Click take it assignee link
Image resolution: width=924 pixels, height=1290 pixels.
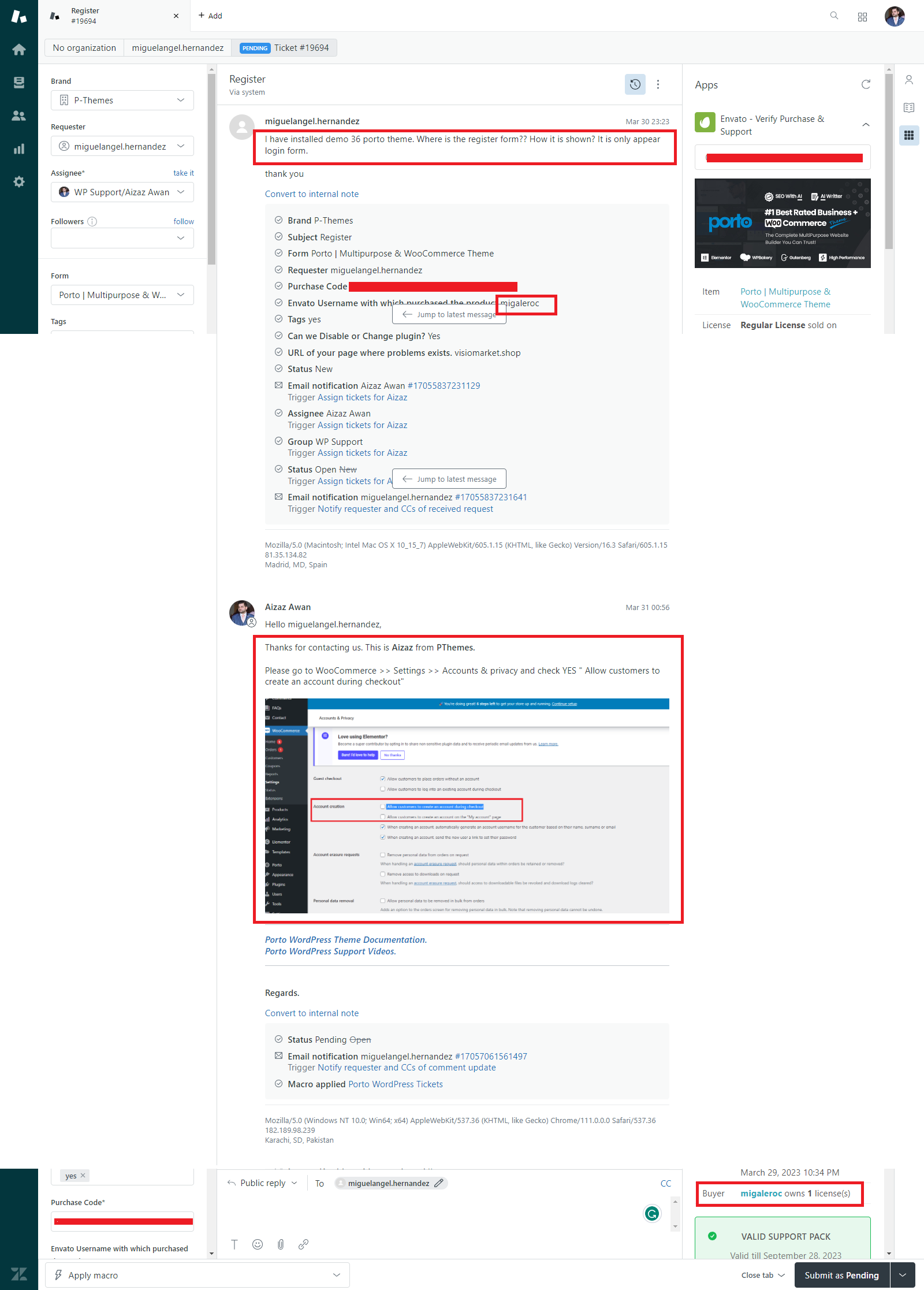click(x=184, y=173)
